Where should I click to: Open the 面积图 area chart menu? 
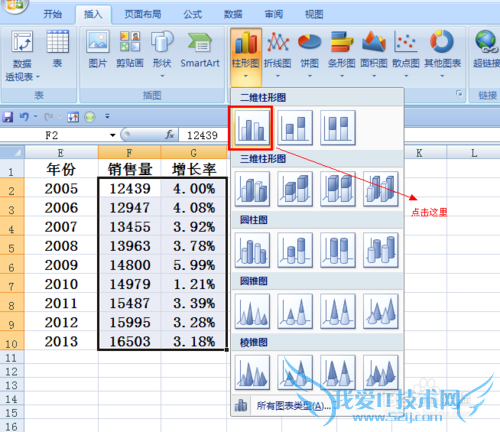(374, 55)
